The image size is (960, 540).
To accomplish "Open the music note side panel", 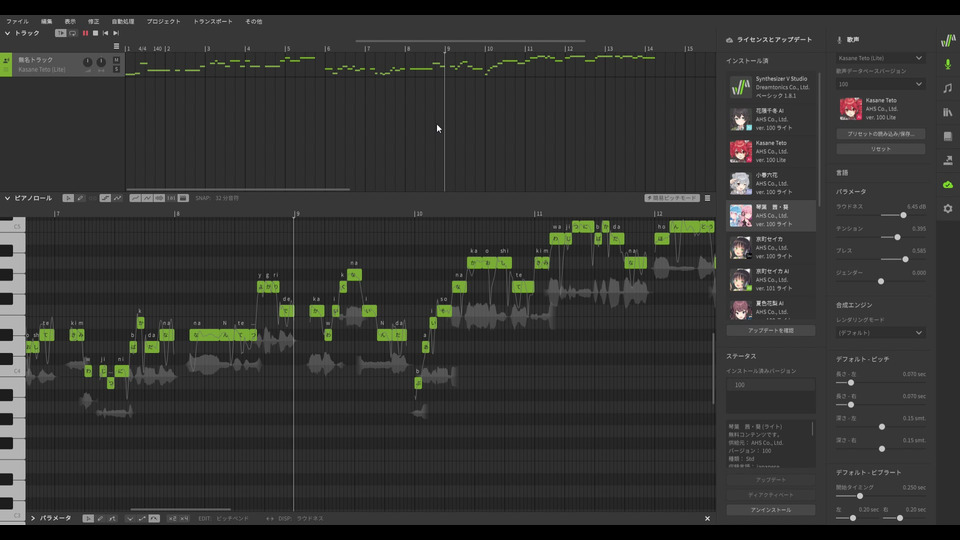I will coord(948,88).
